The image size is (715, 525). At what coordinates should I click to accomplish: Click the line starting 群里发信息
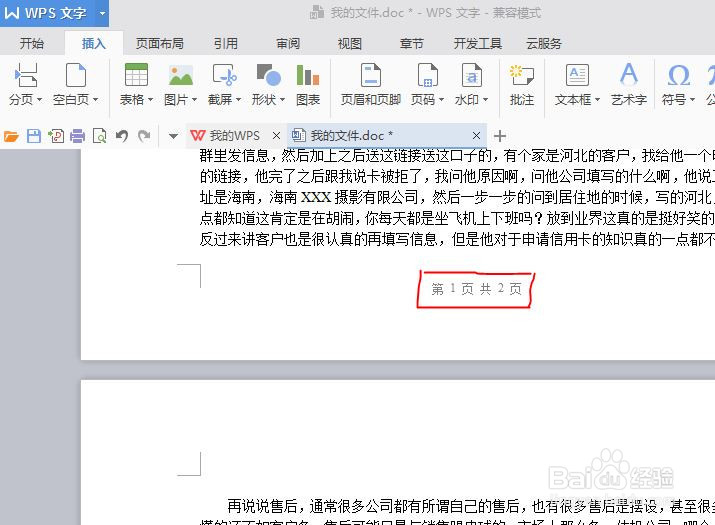click(457, 156)
